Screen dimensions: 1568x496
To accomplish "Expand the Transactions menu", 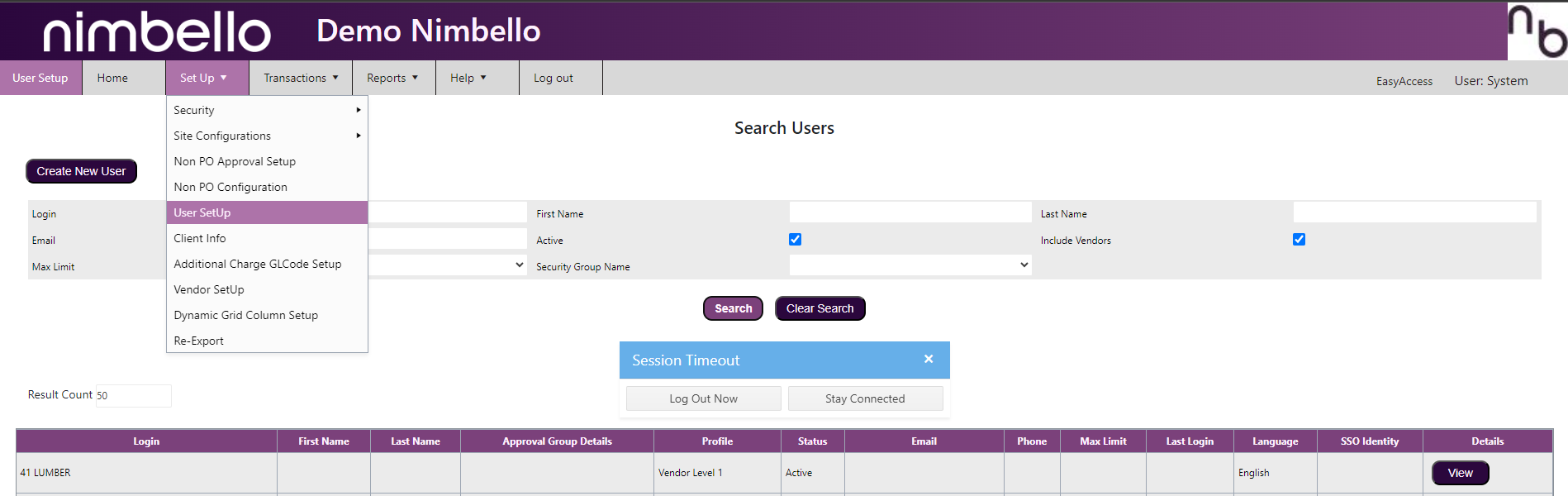I will 301,78.
